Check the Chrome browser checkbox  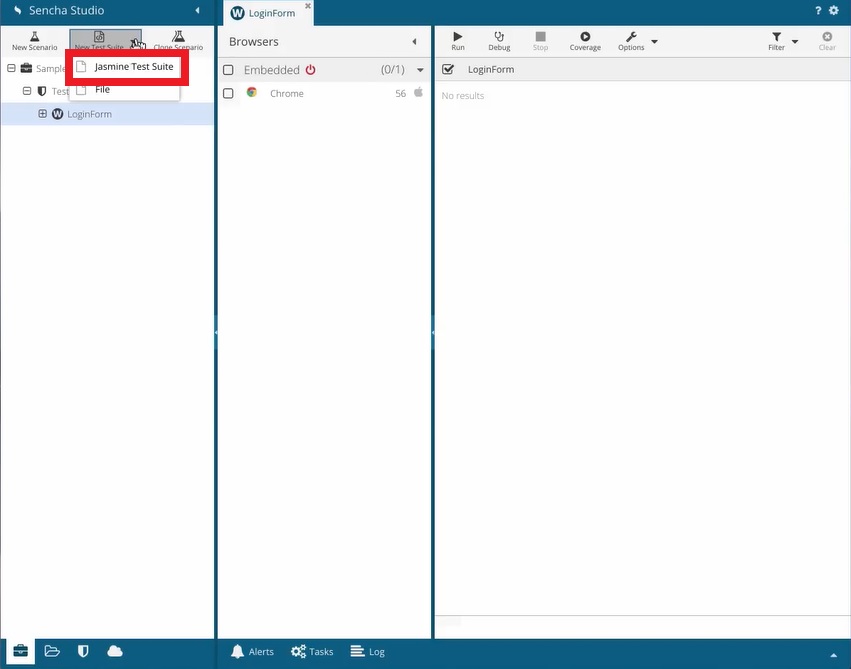[x=228, y=93]
